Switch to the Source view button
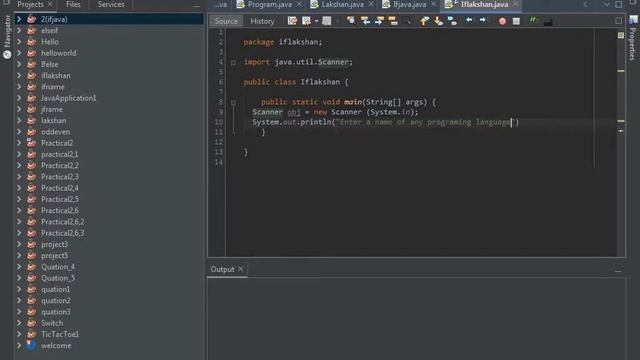The image size is (640, 360). tap(226, 21)
